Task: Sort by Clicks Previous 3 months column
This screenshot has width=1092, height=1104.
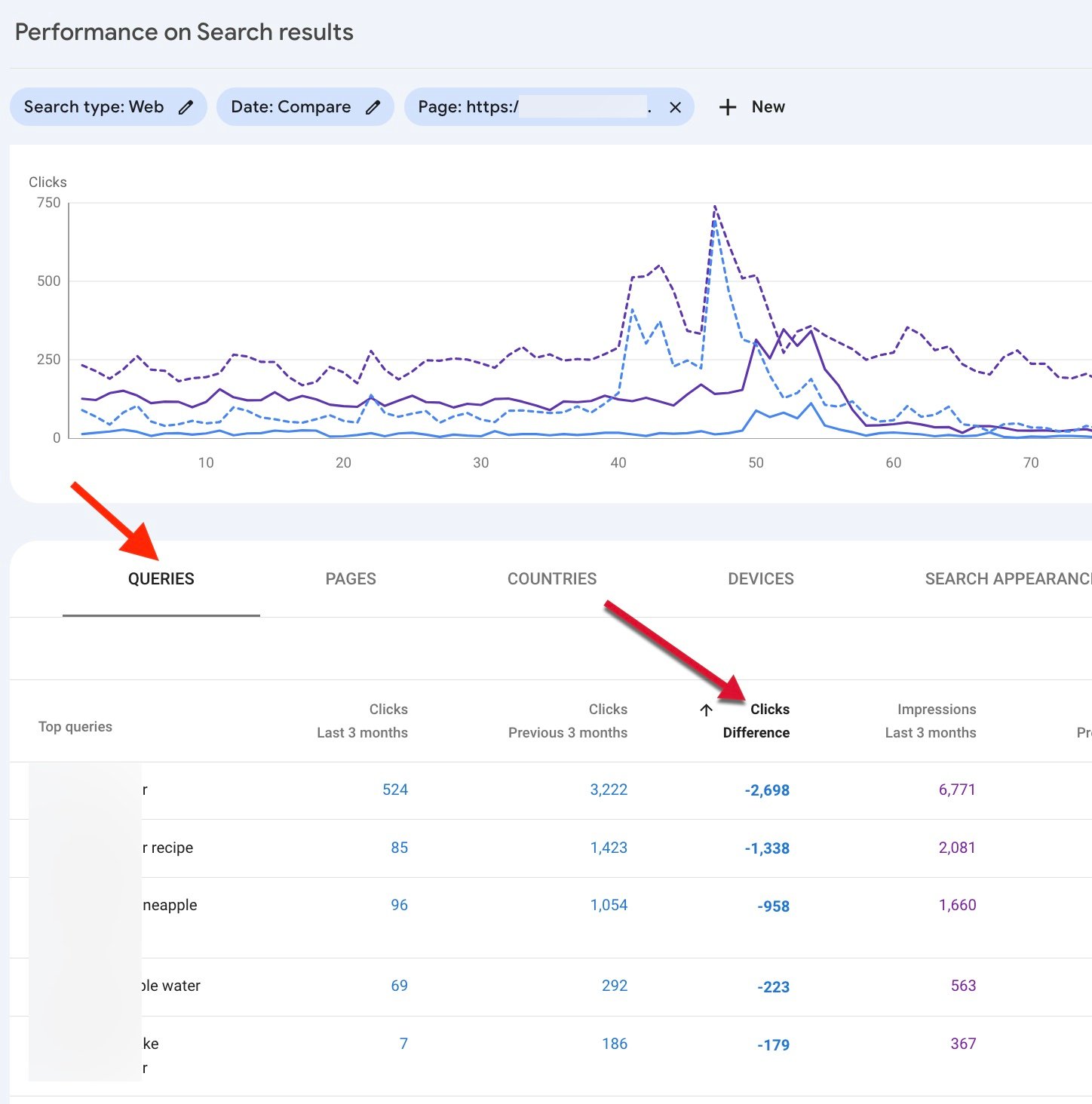Action: (568, 721)
